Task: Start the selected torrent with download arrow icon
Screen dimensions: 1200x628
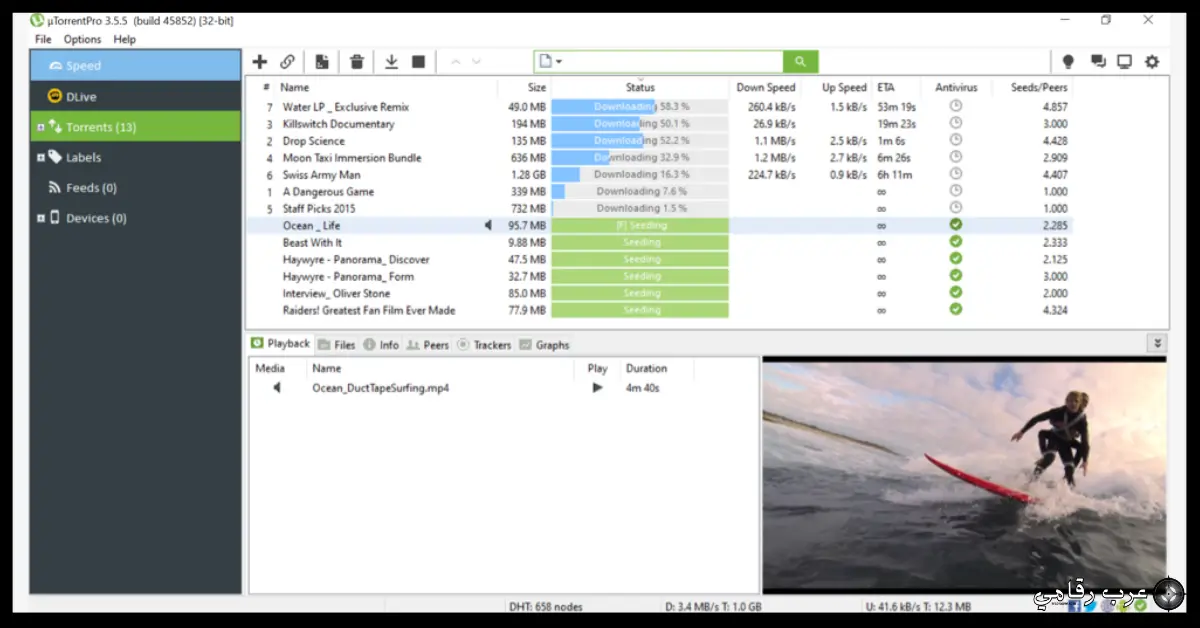Action: (391, 61)
